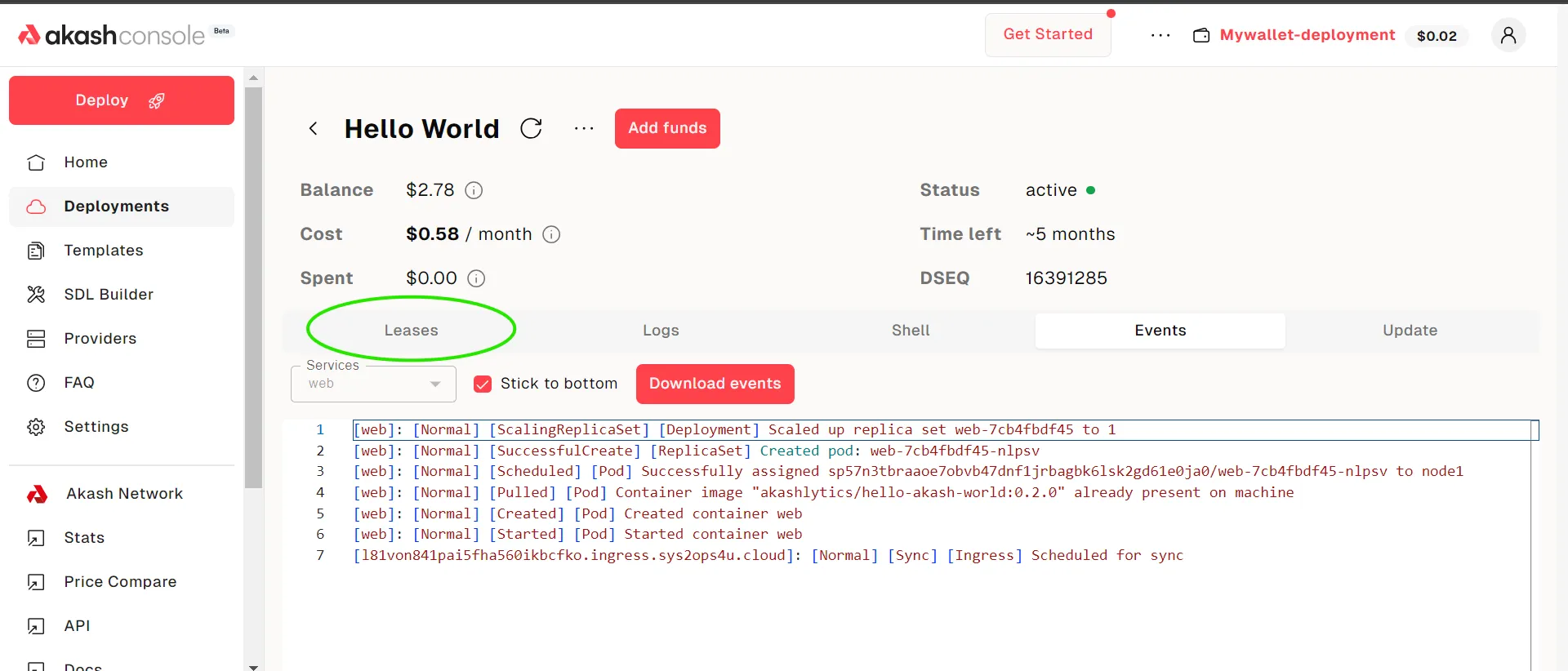This screenshot has height=671, width=1568.
Task: Open the Mywallet-deployment wallet link
Action: pos(1307,35)
